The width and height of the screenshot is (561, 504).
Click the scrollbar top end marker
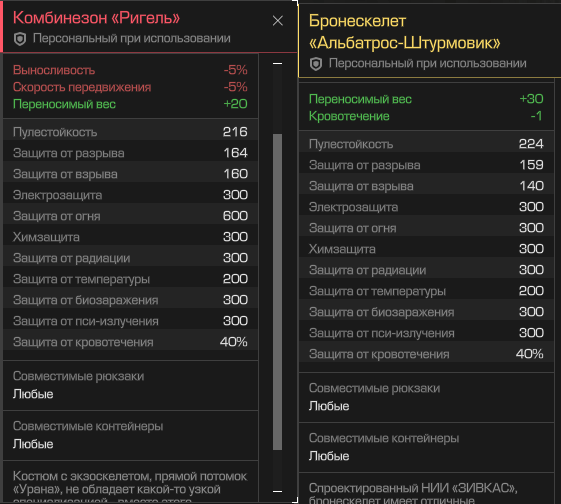click(x=277, y=64)
